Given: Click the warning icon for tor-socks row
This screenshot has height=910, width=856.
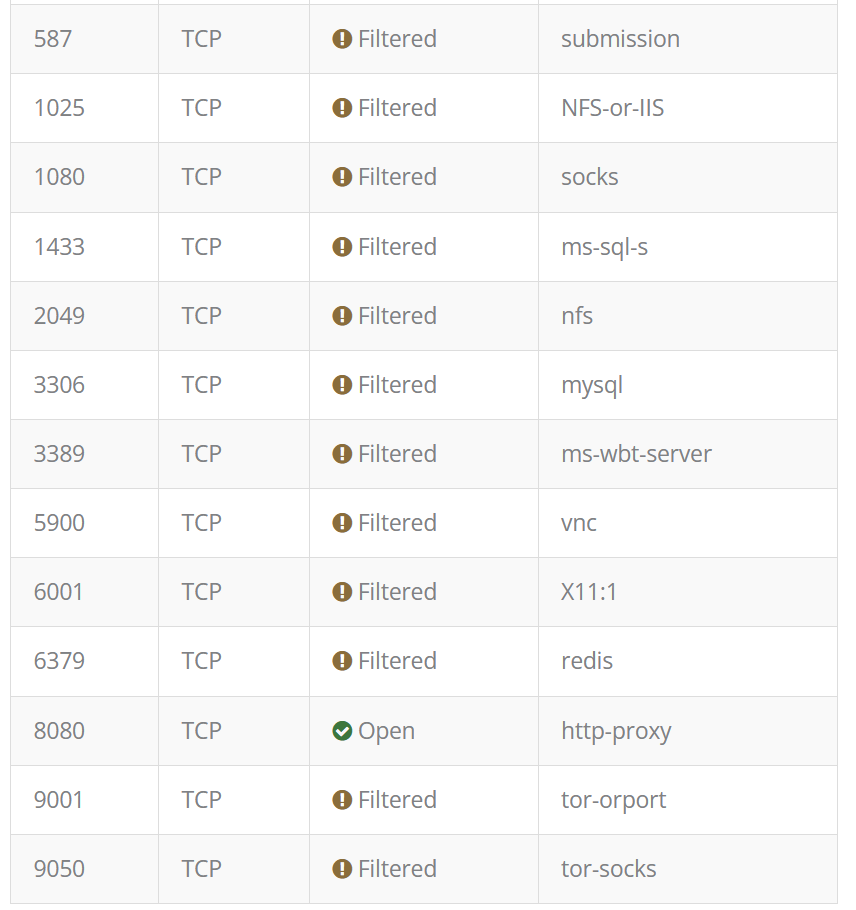Looking at the screenshot, I should click(342, 869).
